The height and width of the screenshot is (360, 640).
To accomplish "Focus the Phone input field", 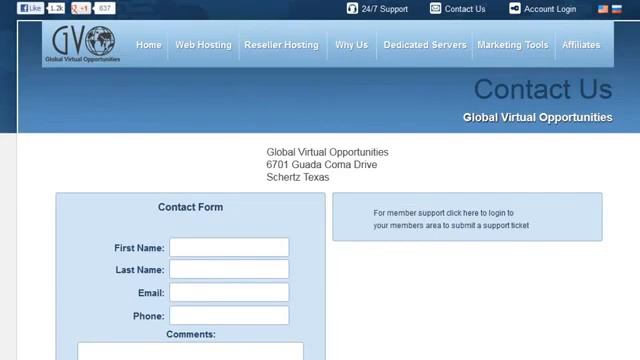I will coord(229,316).
